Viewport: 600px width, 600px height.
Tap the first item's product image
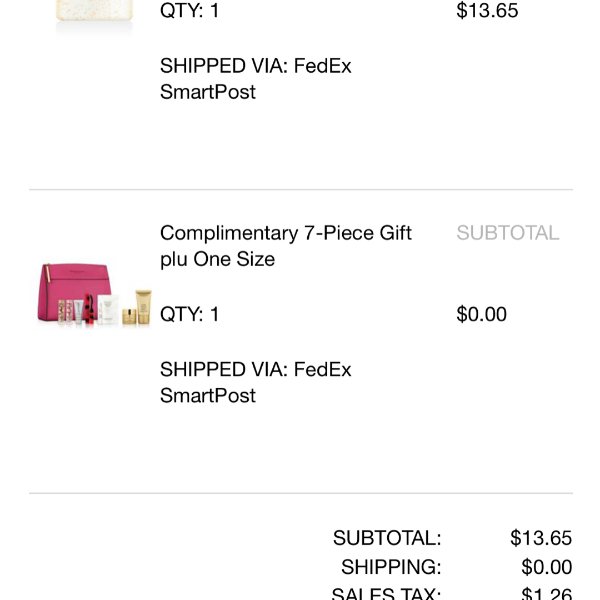coord(95,15)
